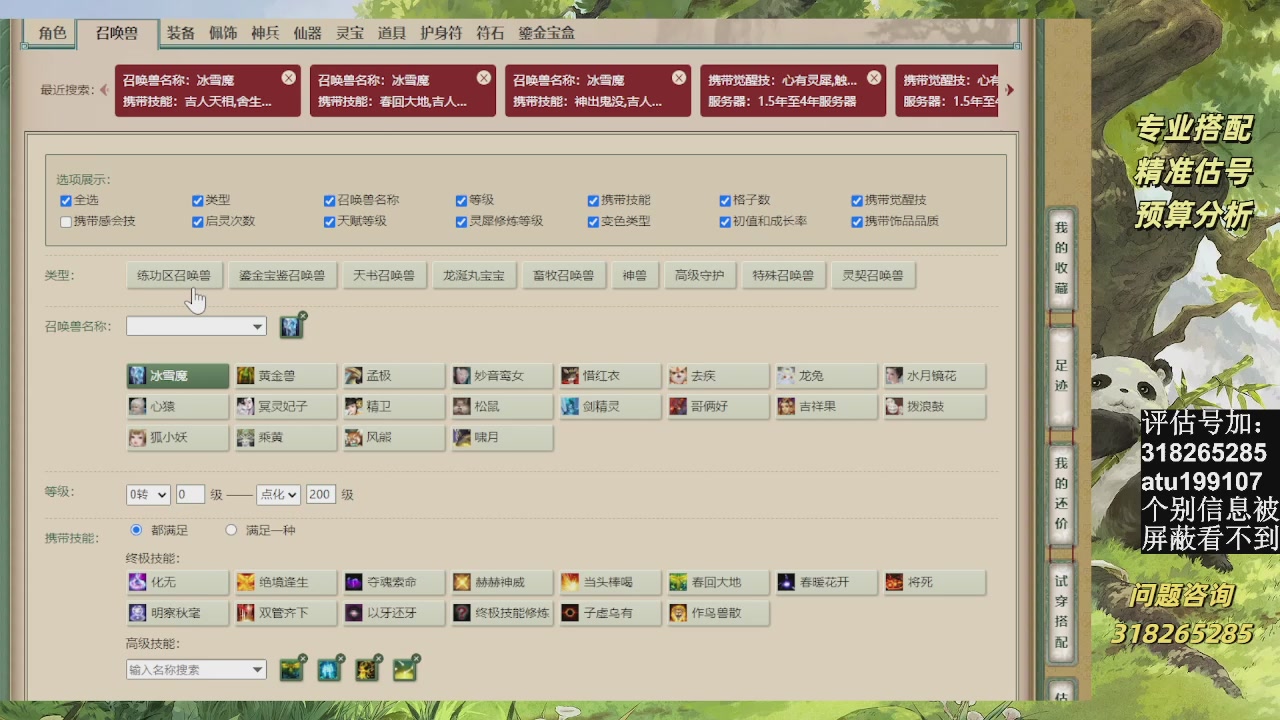Image resolution: width=1280 pixels, height=720 pixels.
Task: Toggle the 格子数 display checkbox
Action: tap(726, 201)
